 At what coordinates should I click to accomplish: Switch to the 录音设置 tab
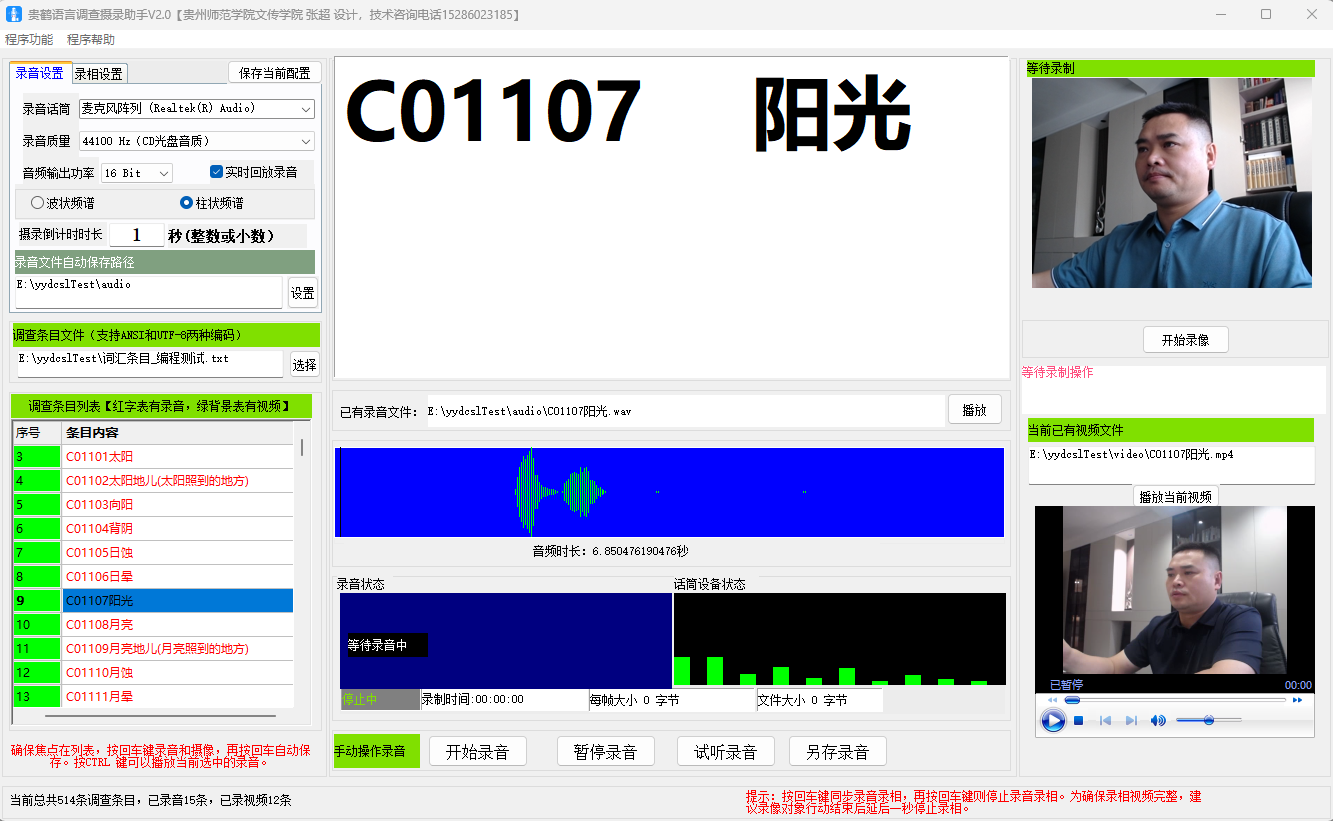[40, 73]
